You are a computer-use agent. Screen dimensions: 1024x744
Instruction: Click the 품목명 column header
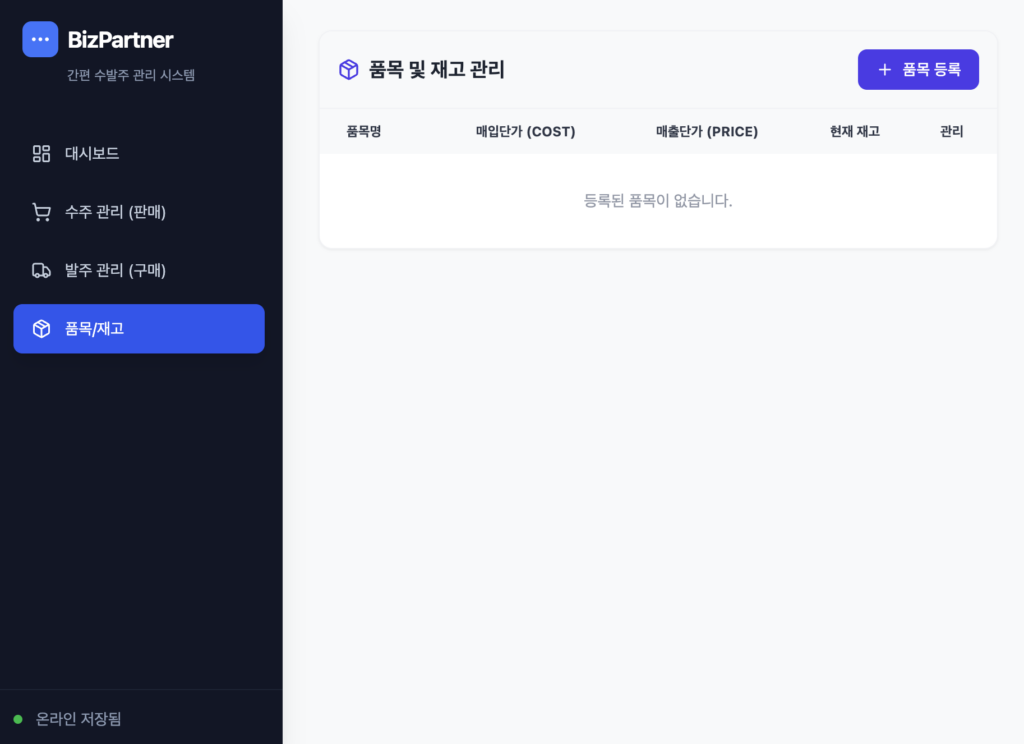tap(364, 131)
